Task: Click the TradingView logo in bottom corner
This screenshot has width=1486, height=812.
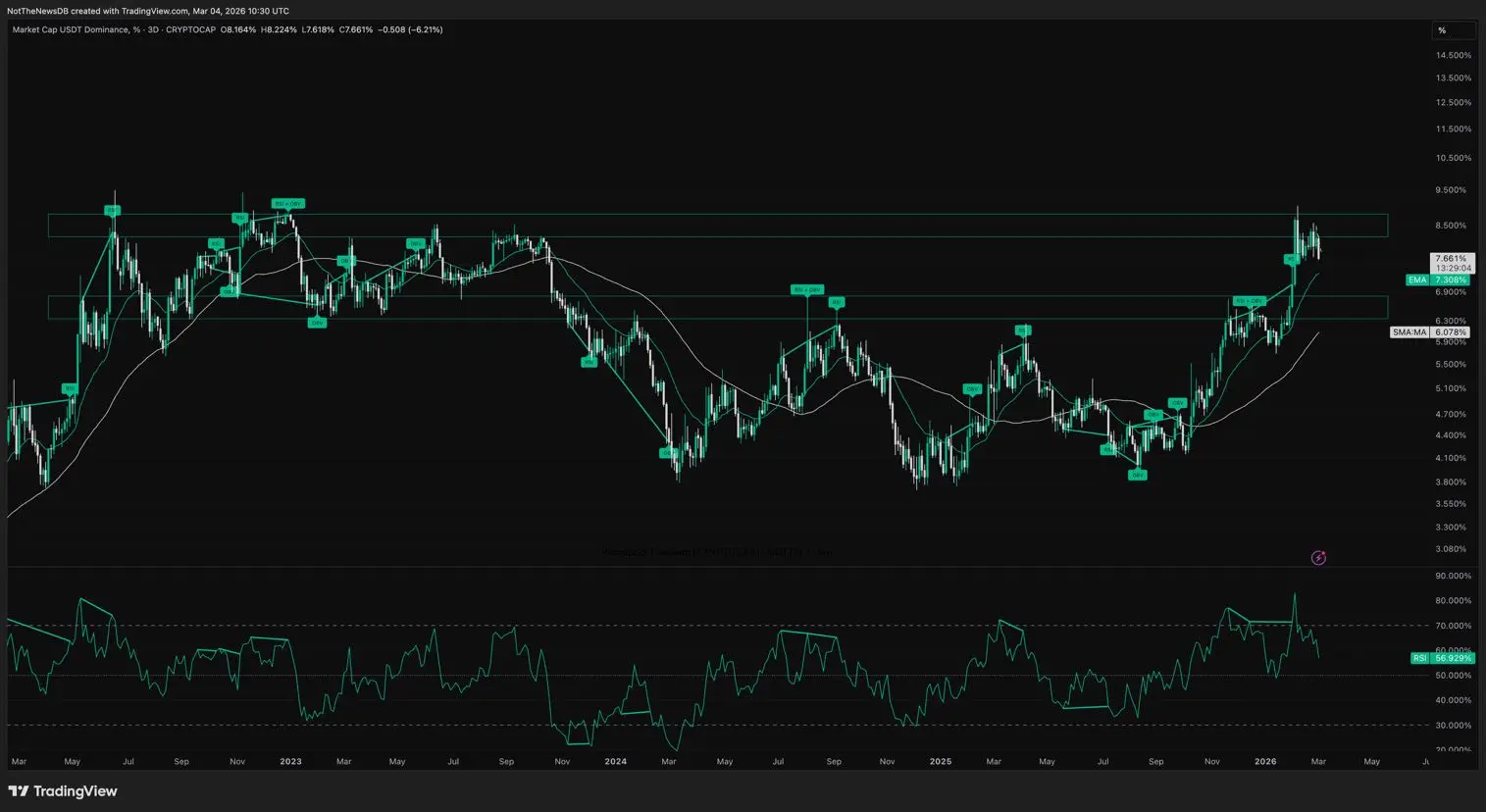Action: click(x=63, y=791)
